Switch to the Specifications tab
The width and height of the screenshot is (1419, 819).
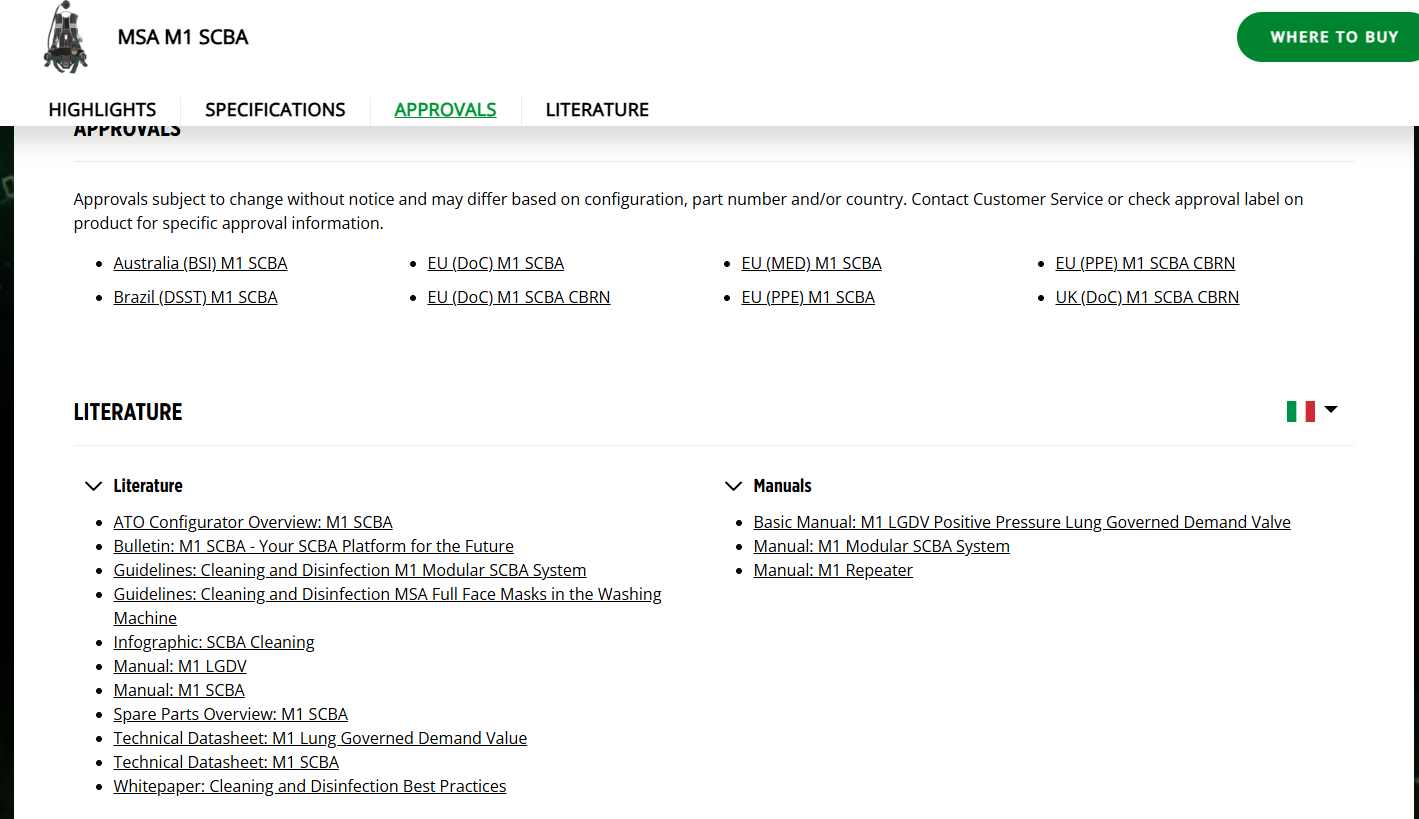click(x=275, y=110)
